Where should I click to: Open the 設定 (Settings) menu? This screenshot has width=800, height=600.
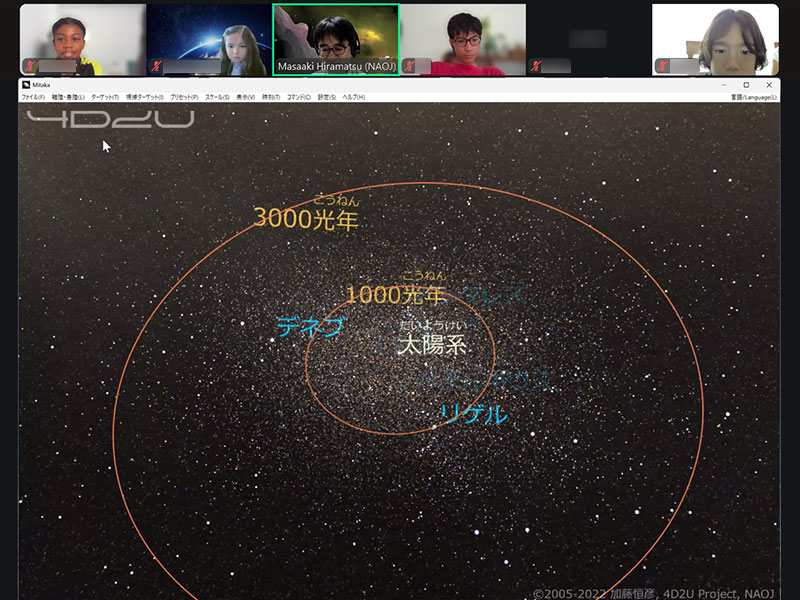point(326,97)
